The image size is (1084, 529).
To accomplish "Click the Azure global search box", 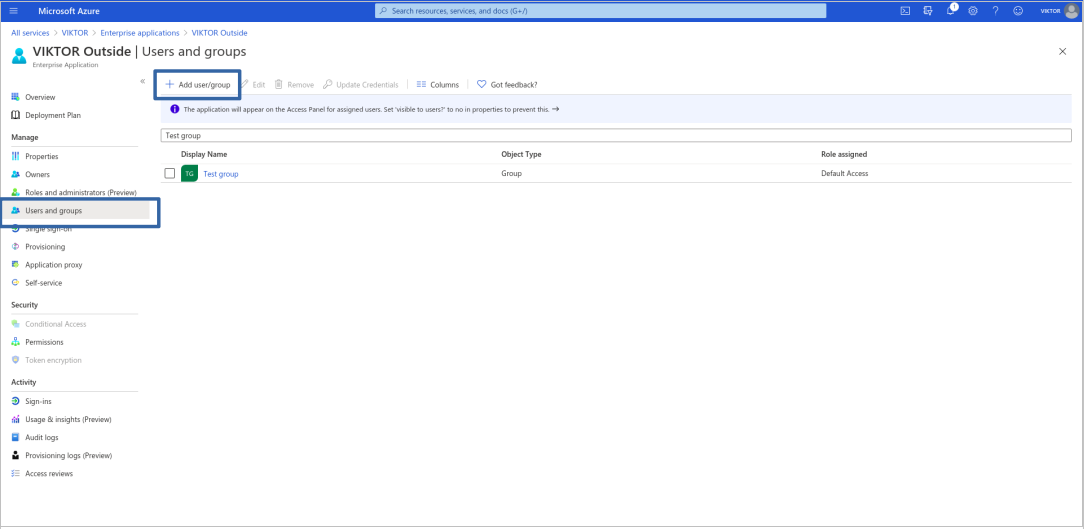I will click(600, 11).
